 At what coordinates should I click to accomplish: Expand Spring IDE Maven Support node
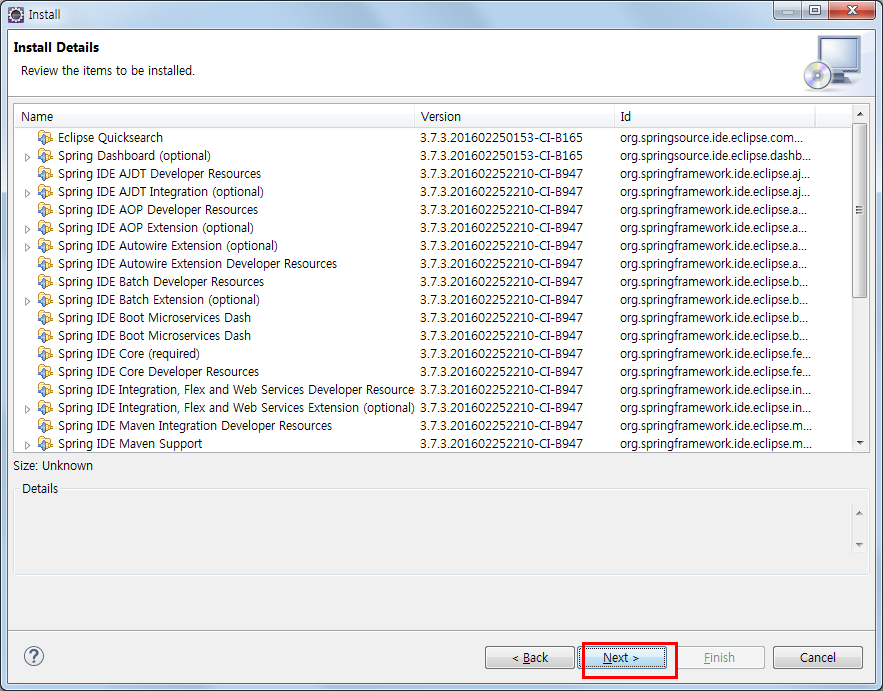click(27, 445)
